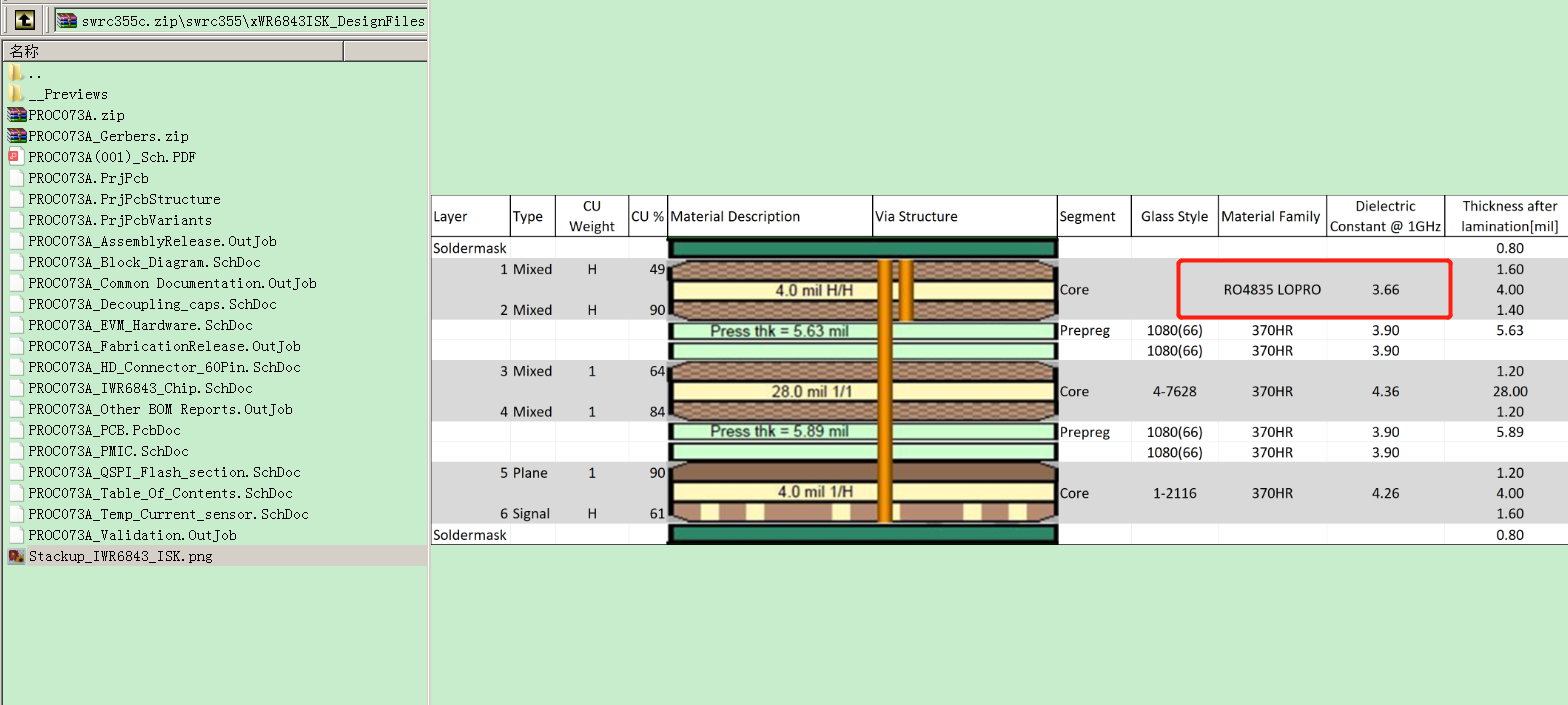Click the Material Family column header

pos(1272,216)
